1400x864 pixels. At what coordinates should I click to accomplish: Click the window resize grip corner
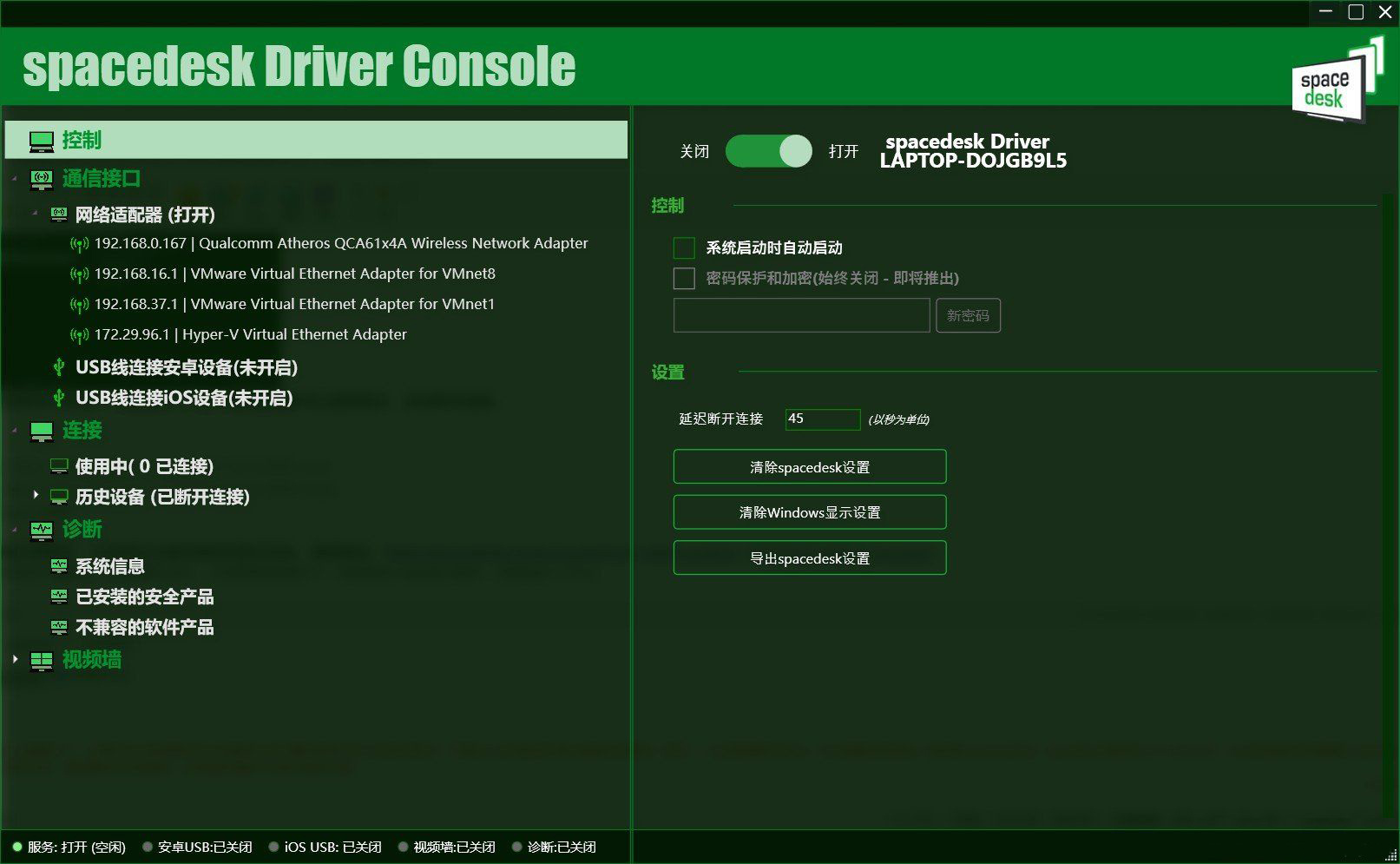click(x=1391, y=854)
